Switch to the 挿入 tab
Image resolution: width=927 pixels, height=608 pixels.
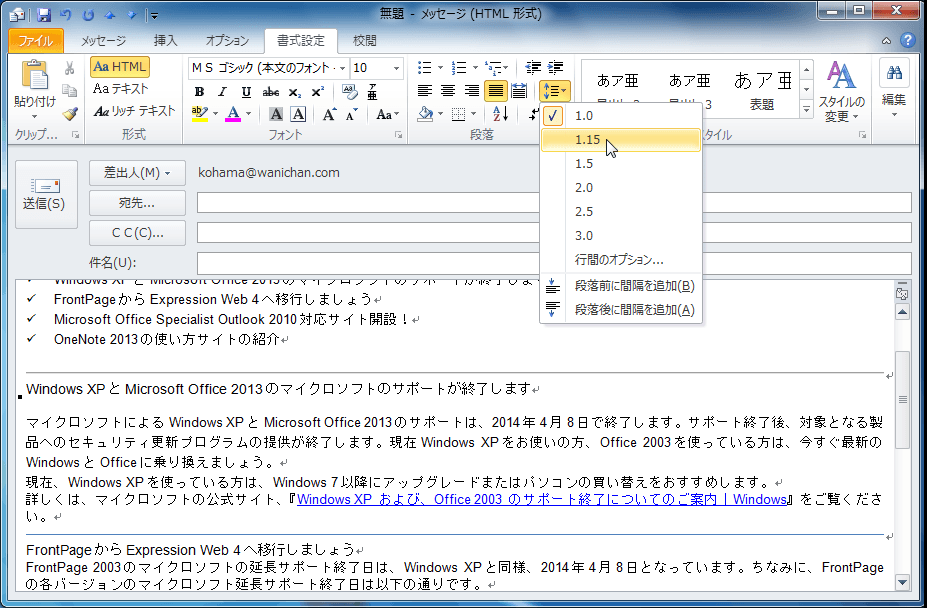pyautogui.click(x=166, y=40)
